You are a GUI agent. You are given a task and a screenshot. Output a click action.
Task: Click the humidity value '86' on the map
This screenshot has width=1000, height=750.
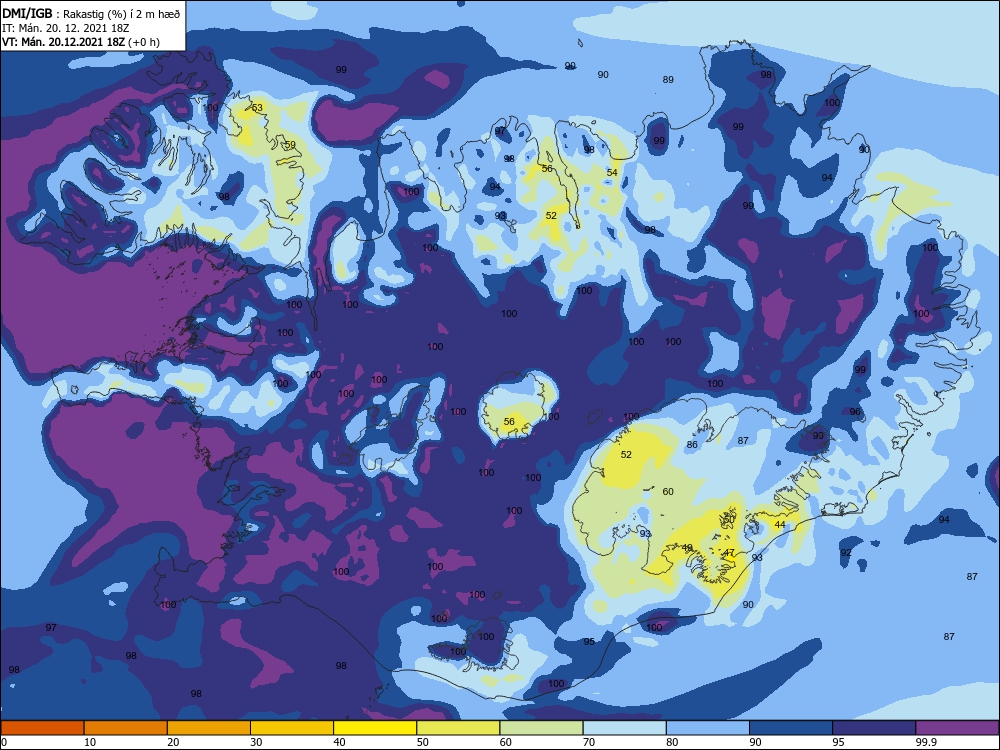[692, 445]
